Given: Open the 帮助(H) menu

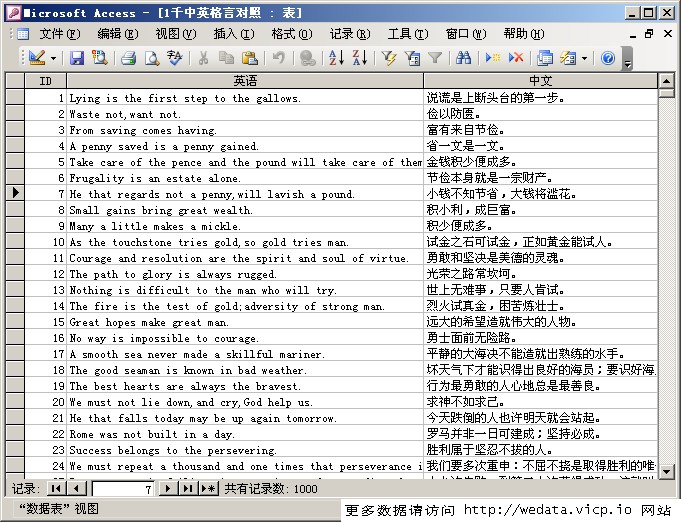Looking at the screenshot, I should click(524, 33).
